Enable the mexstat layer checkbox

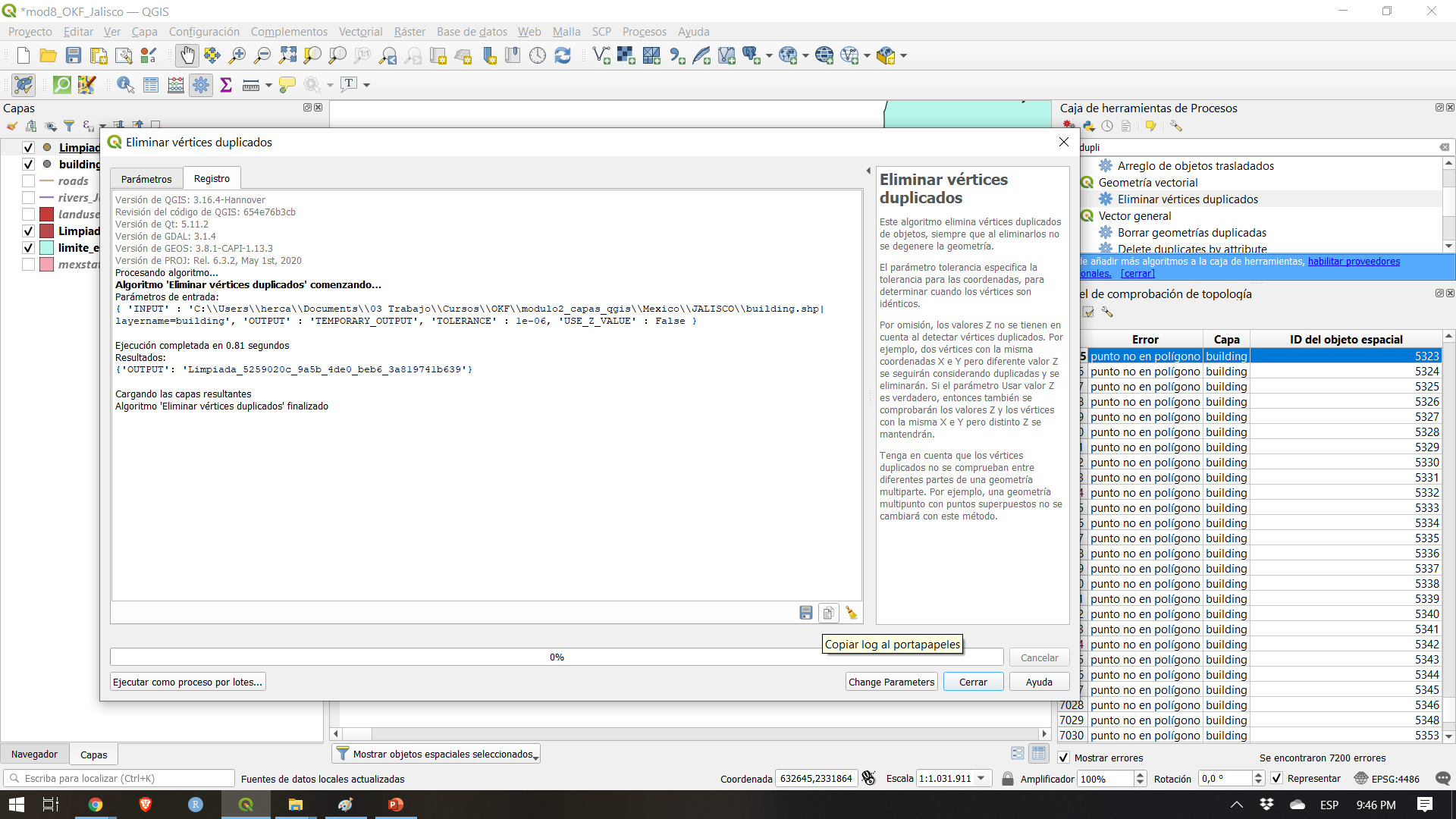point(28,265)
